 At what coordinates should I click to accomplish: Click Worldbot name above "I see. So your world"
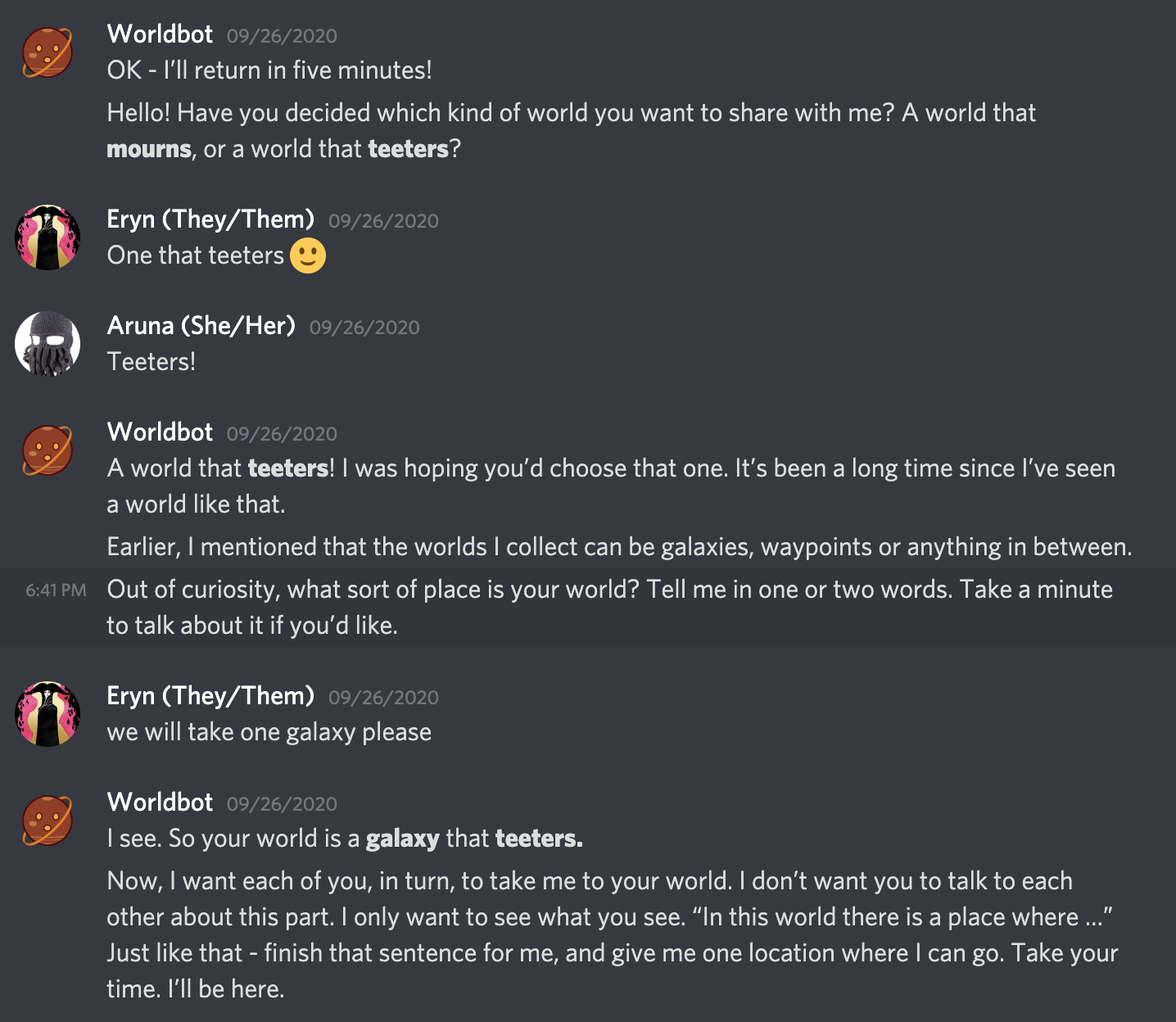coord(160,803)
